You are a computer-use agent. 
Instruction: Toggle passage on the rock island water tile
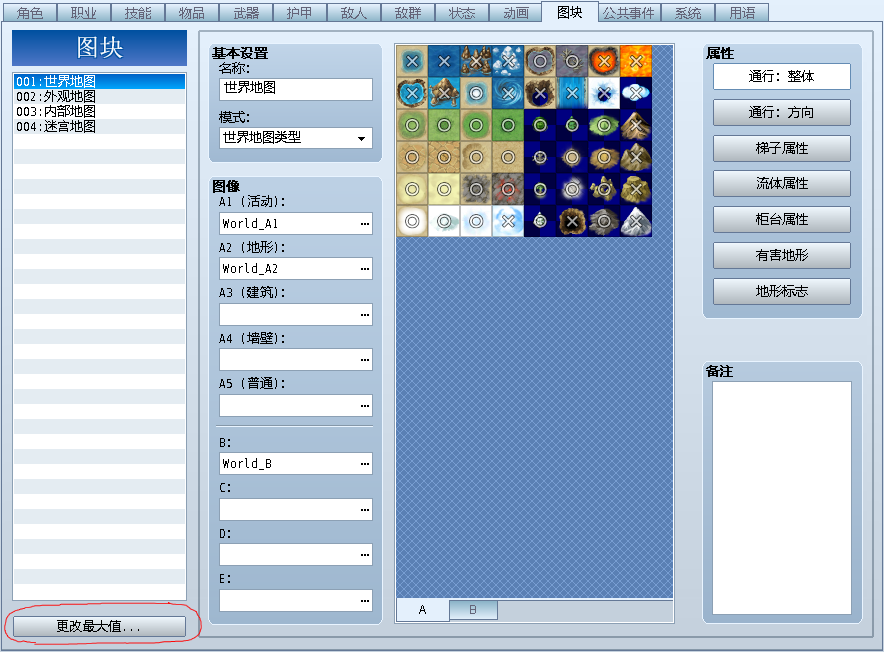[x=444, y=93]
